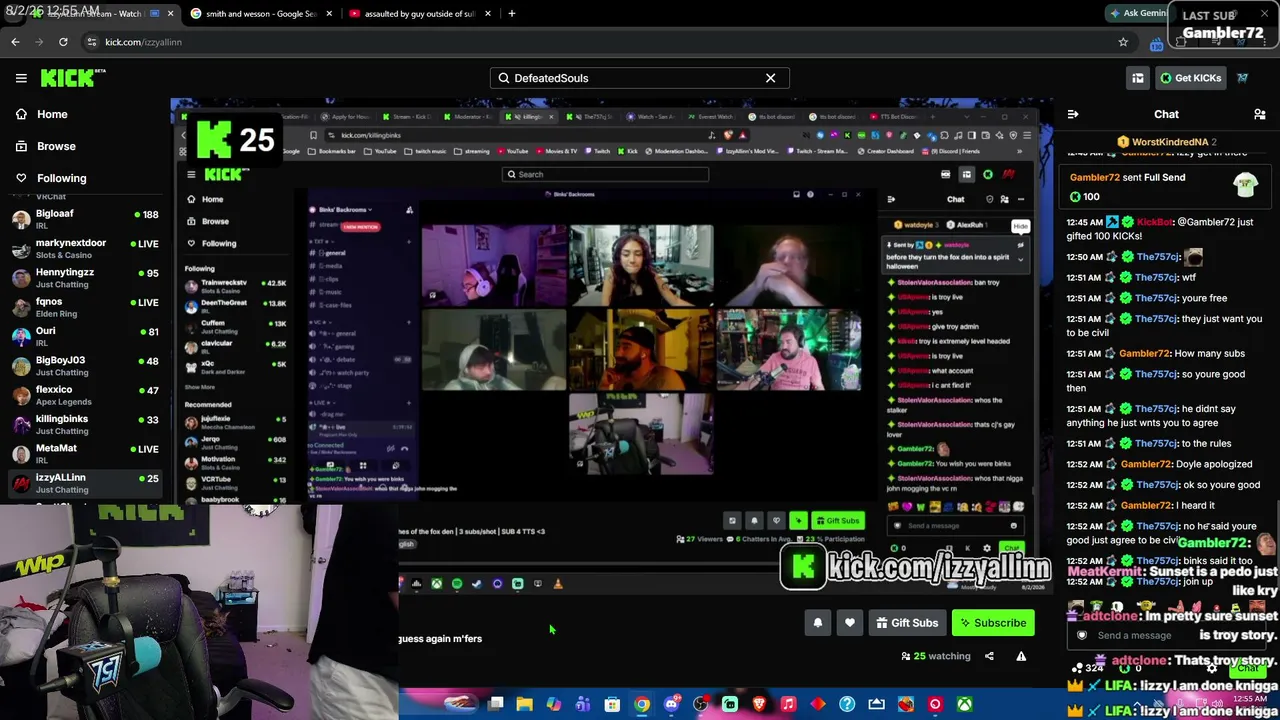Click the DefeatedSouls search field
This screenshot has height=720, width=1280.
pyautogui.click(x=640, y=78)
